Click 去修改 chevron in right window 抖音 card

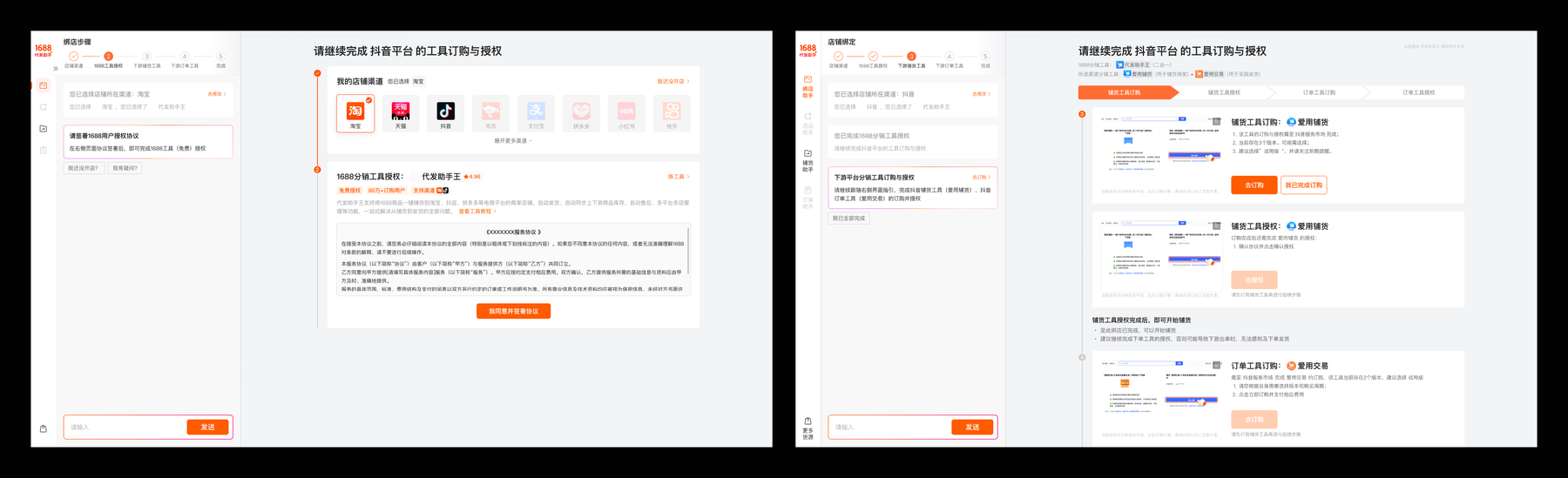coord(981,94)
